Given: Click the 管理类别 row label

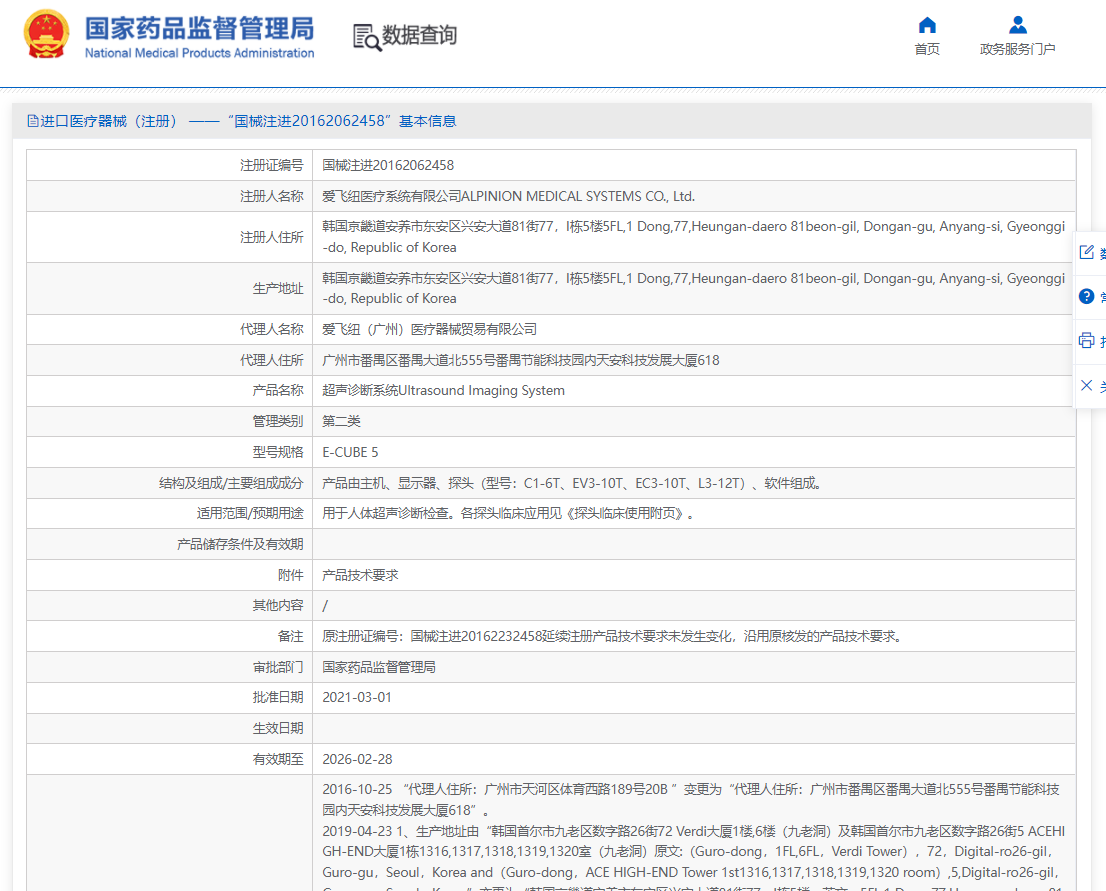Looking at the screenshot, I should point(278,421).
